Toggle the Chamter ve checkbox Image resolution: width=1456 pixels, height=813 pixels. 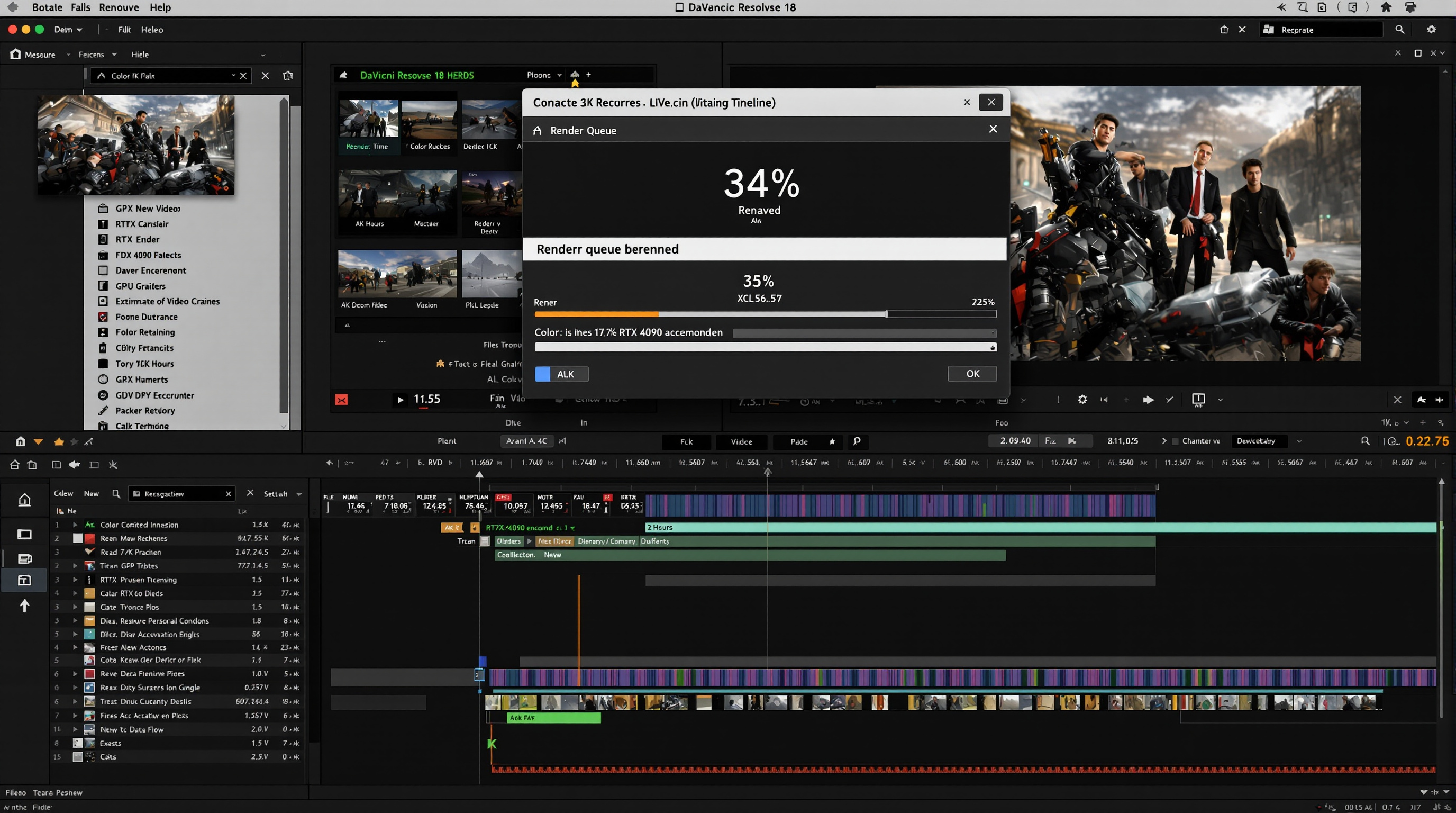point(1175,441)
